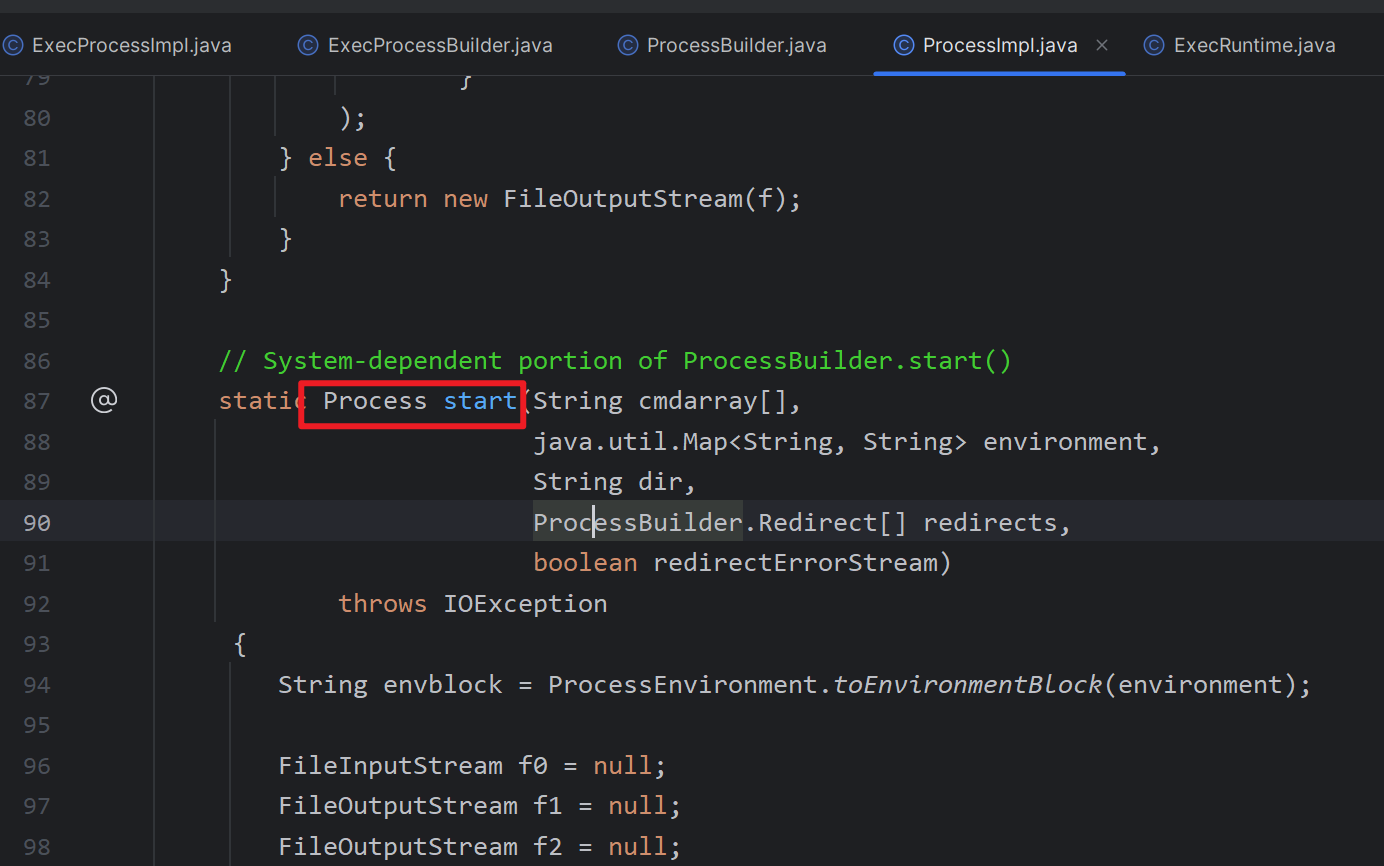This screenshot has width=1384, height=866.
Task: Click the class icon on ExecRuntime.java tab
Action: pyautogui.click(x=1154, y=45)
